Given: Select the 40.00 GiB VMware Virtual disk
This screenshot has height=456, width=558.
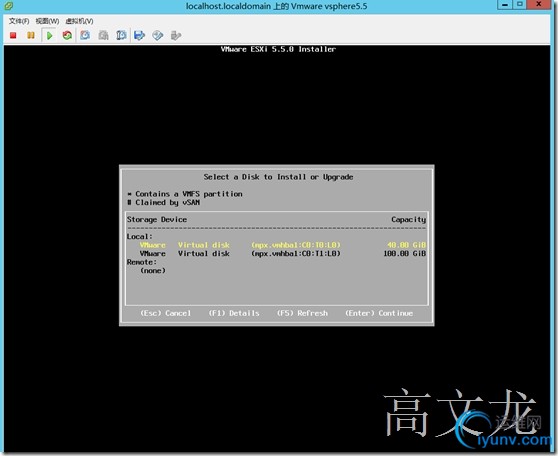Looking at the screenshot, I should 276,245.
